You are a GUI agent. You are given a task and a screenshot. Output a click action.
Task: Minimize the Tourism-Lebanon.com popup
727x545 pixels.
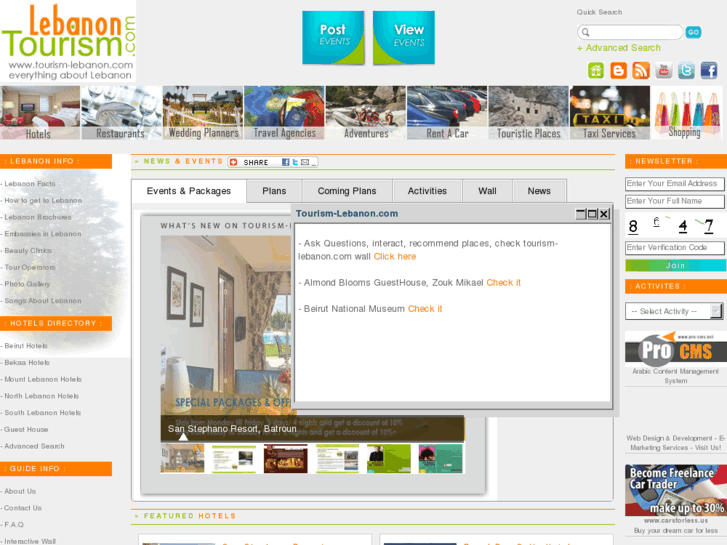[581, 214]
